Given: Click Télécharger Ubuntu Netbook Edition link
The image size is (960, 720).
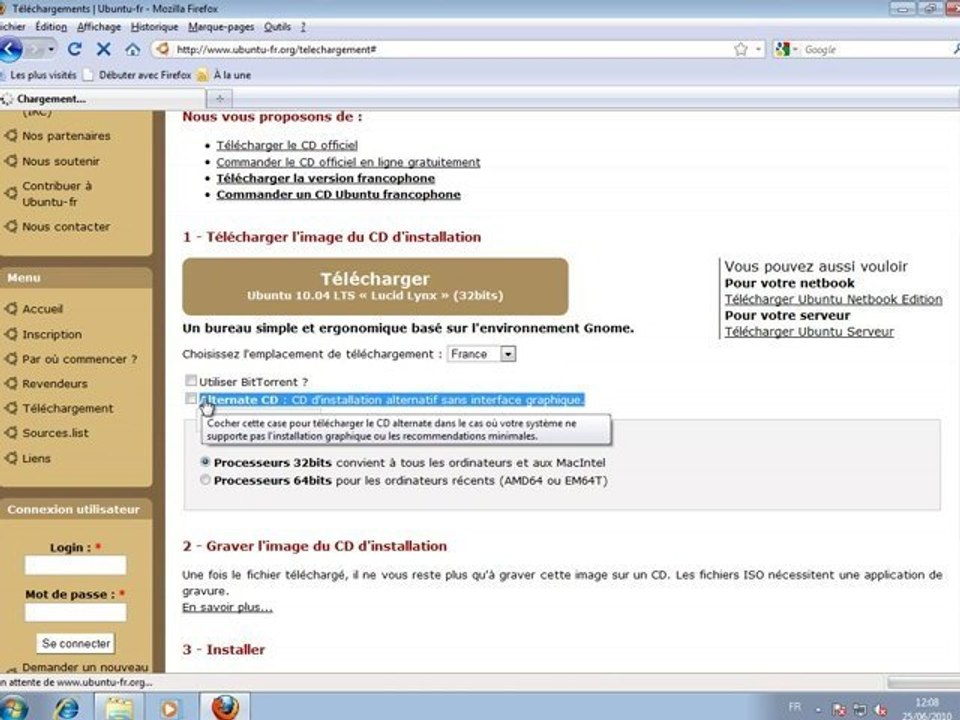Looking at the screenshot, I should point(833,299).
